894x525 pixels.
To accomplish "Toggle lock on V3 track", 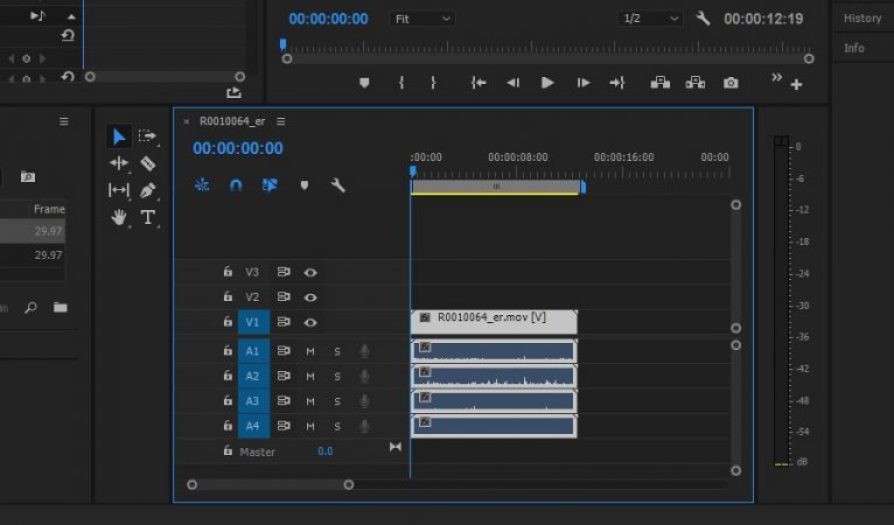I will coord(227,271).
